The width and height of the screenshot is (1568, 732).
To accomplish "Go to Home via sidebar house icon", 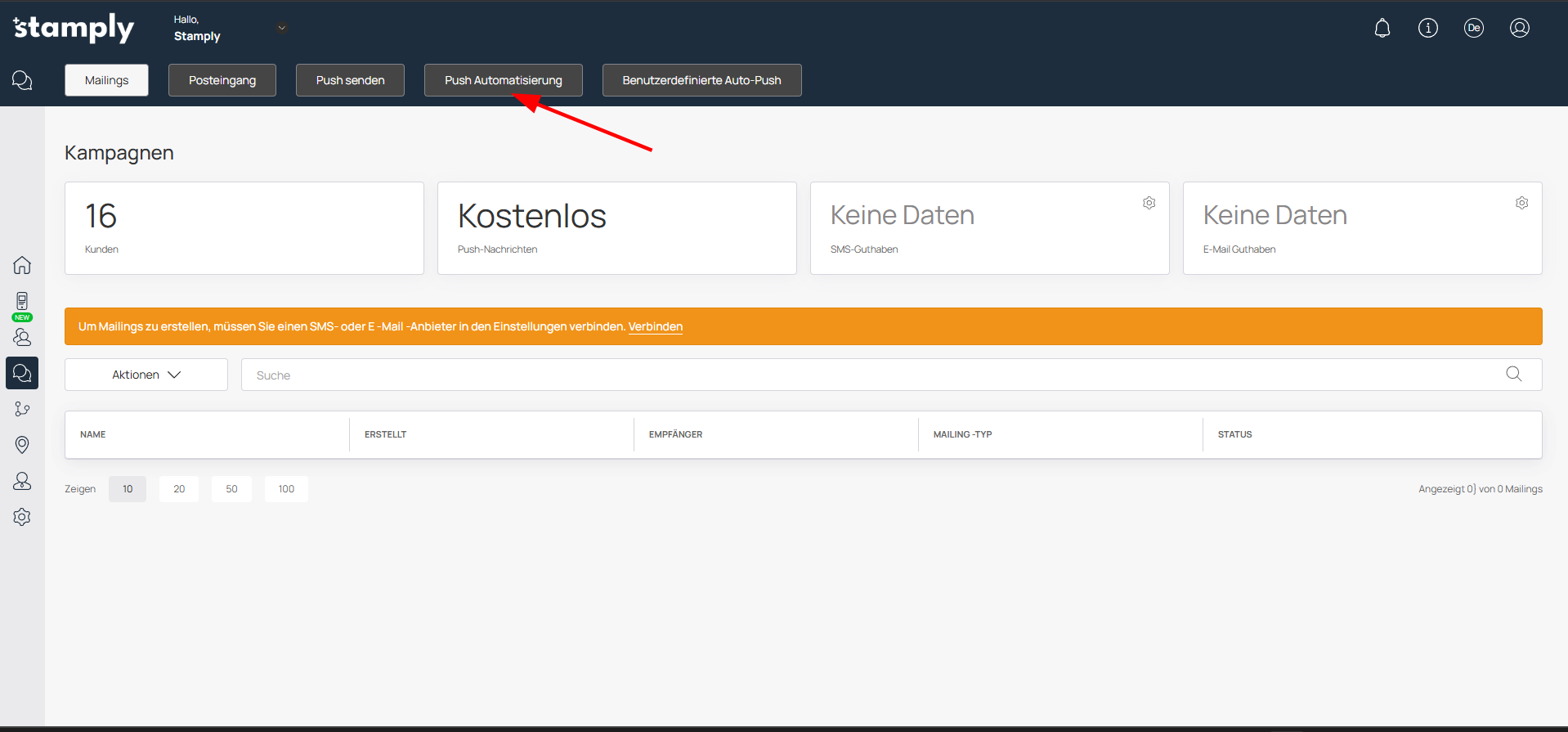I will pyautogui.click(x=22, y=265).
